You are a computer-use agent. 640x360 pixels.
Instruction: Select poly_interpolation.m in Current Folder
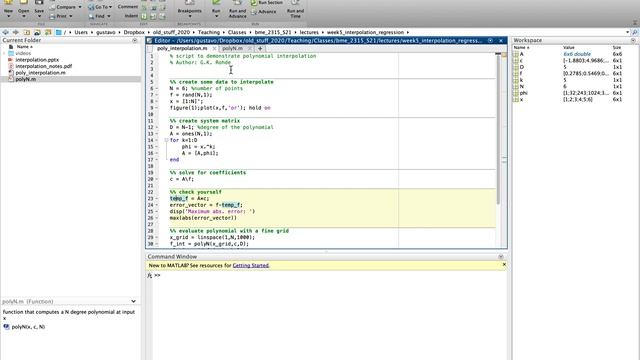click(40, 73)
